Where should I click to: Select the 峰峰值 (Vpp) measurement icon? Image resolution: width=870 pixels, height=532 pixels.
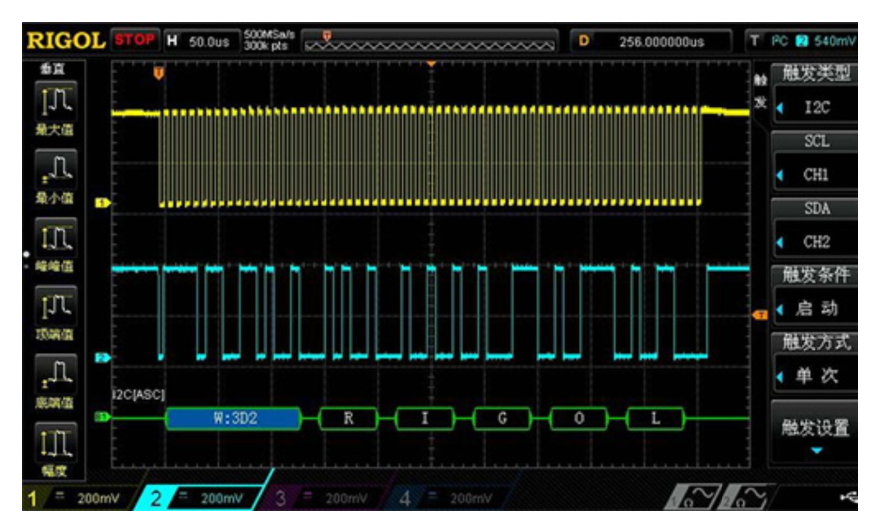55,239
